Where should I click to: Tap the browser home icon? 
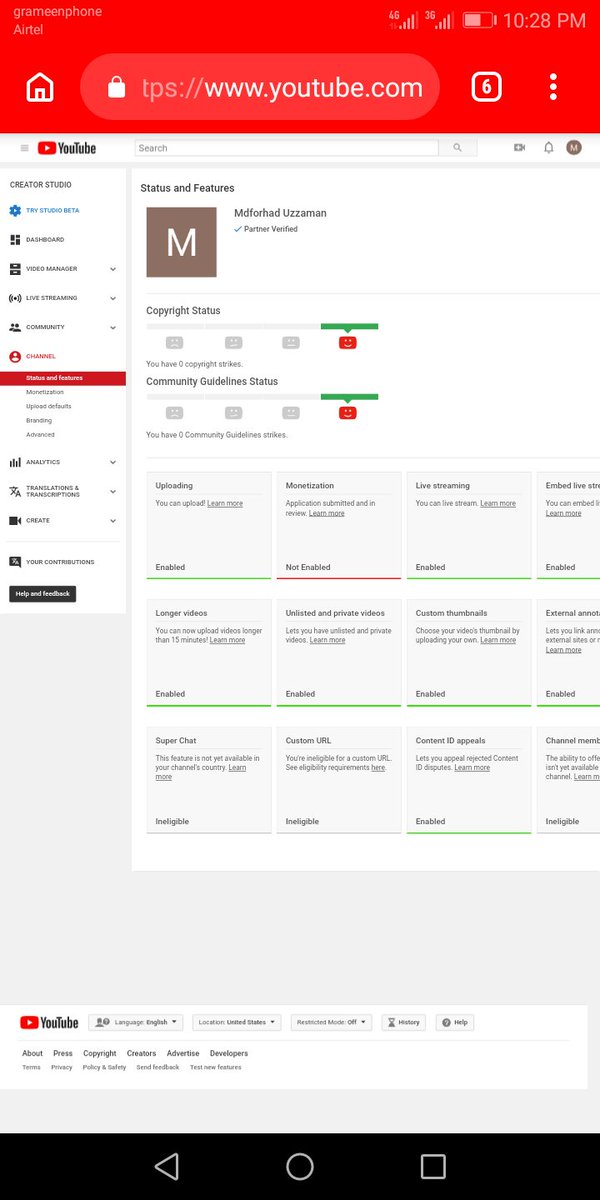(40, 87)
